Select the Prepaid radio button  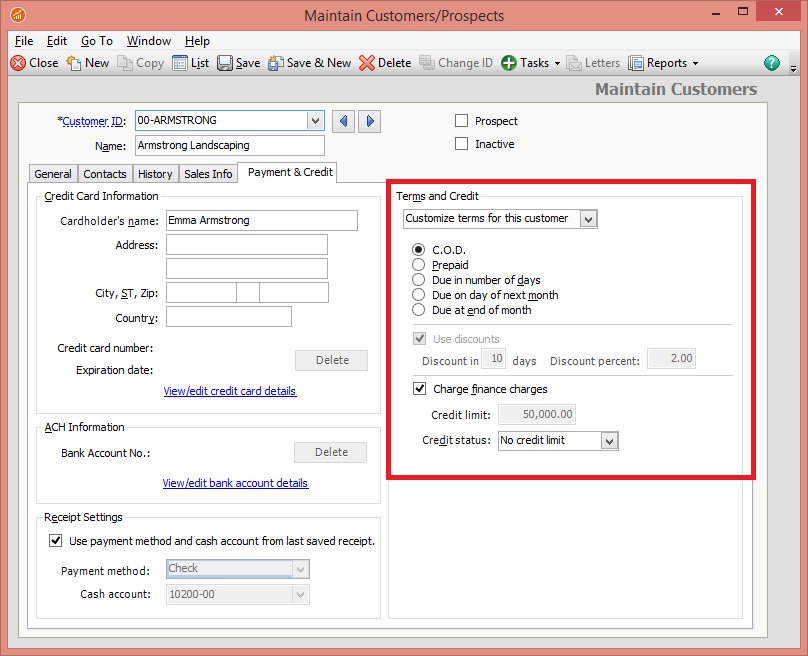[x=418, y=265]
